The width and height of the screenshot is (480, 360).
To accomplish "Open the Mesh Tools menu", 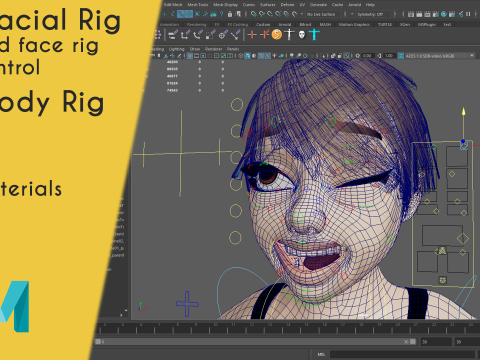I will tap(198, 5).
